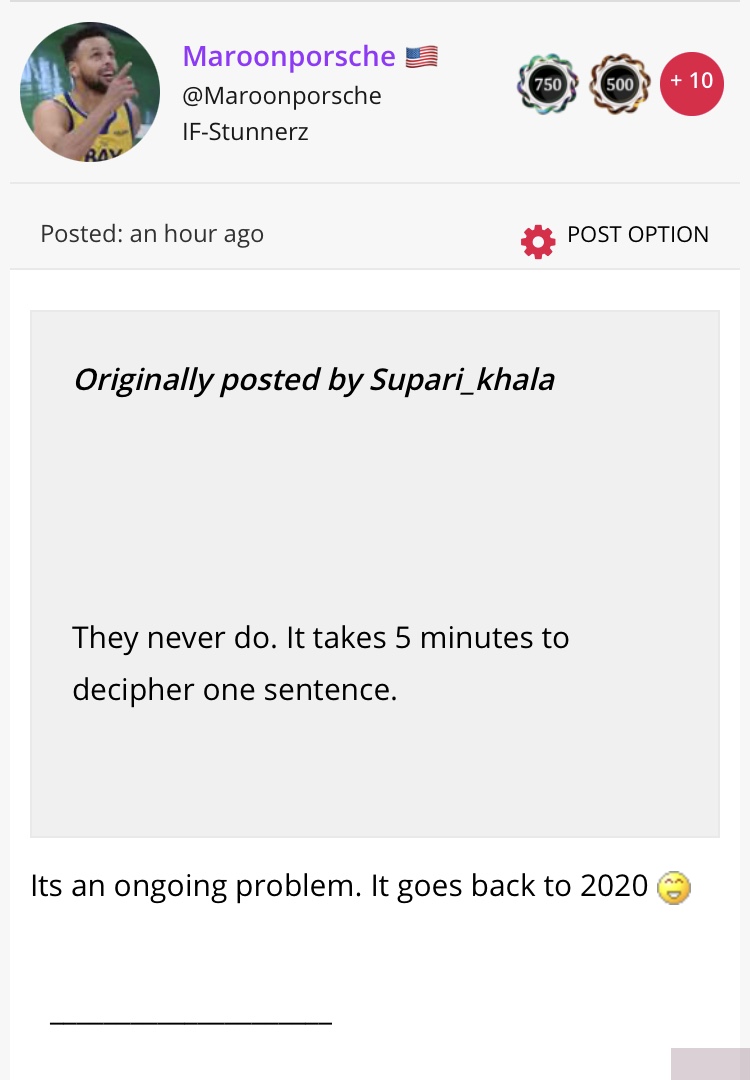This screenshot has width=750, height=1080.
Task: View the 750 milestone badge
Action: tap(548, 84)
